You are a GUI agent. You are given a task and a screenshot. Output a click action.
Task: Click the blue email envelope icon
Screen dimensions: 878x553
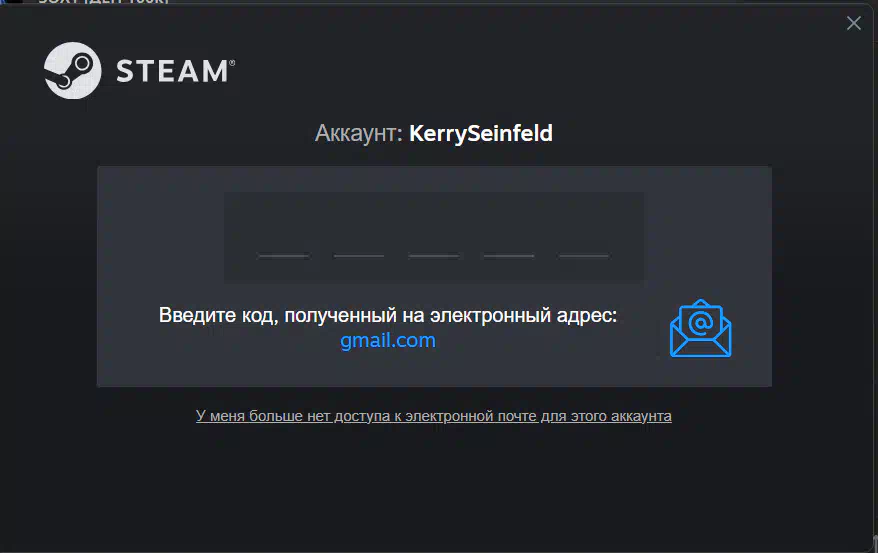click(x=700, y=329)
